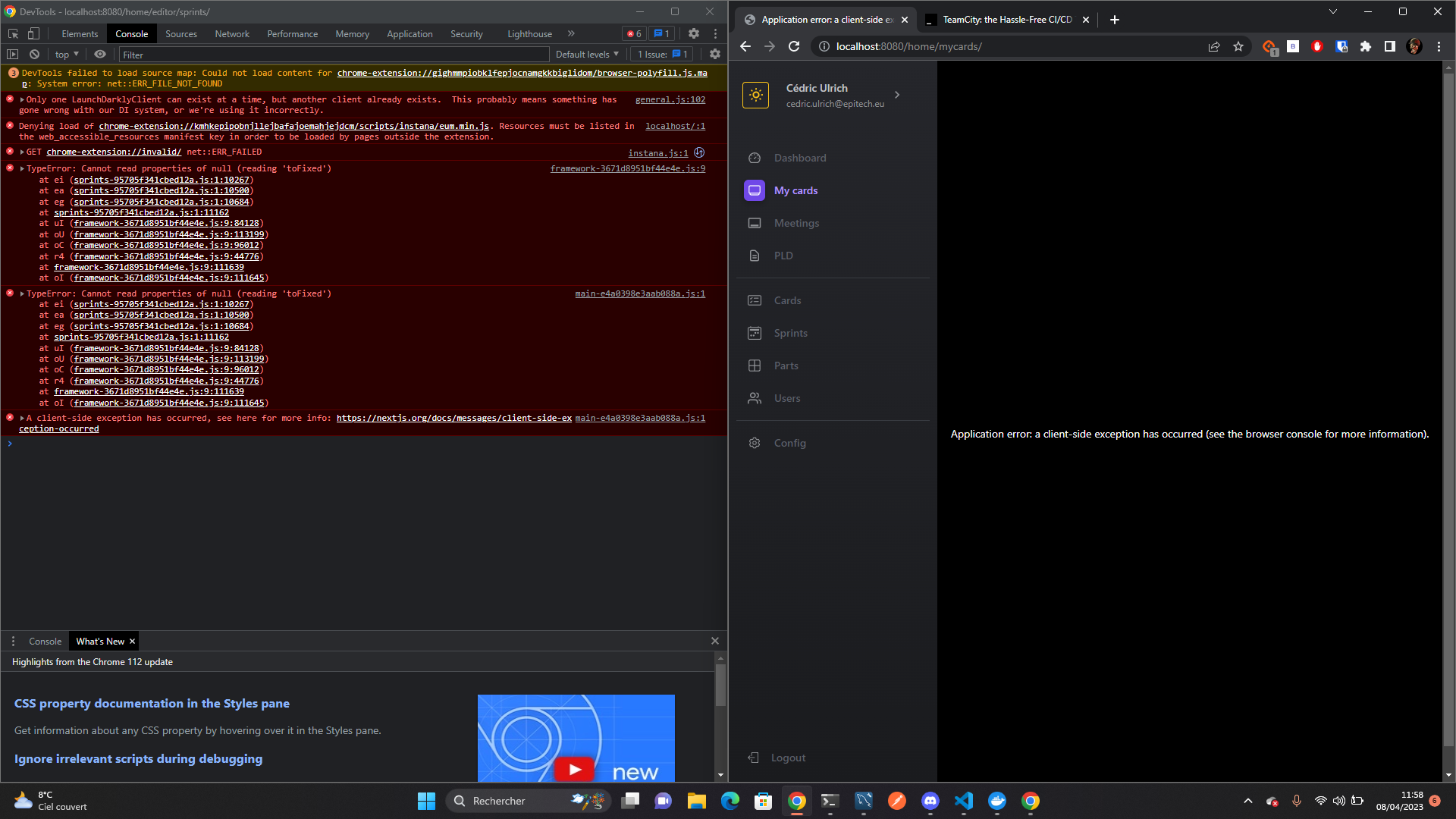Open the Default levels dropdown
This screenshot has width=1456, height=819.
[587, 55]
